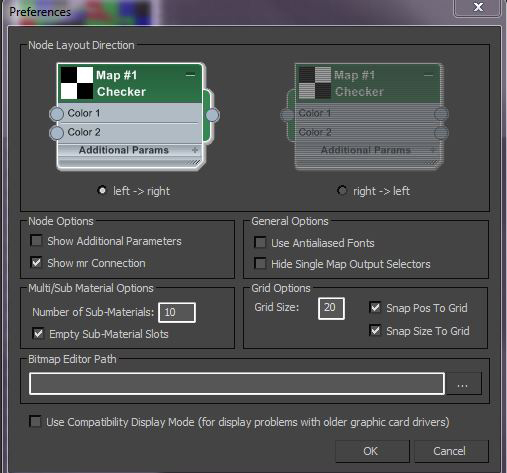Viewport: 507px width, 473px height.
Task: Disable Snap Pos To Grid
Action: point(375,307)
